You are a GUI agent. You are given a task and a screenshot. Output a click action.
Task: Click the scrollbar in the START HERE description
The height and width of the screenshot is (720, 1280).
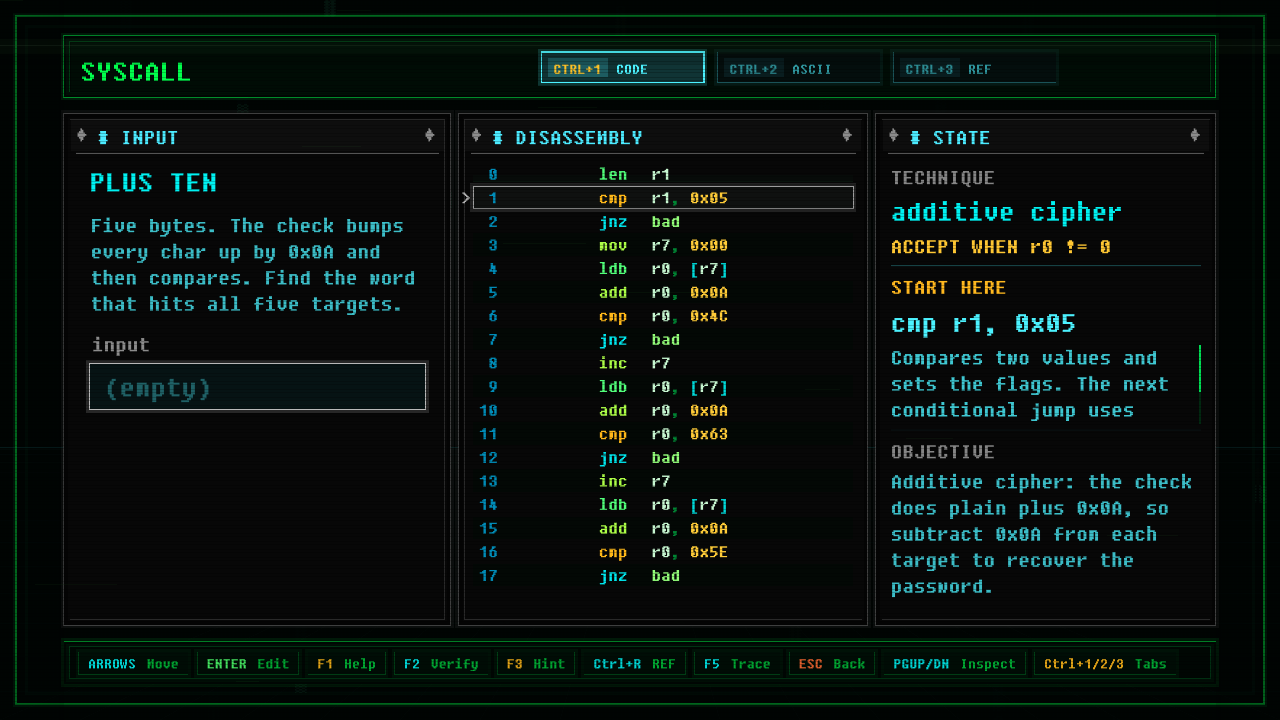(1200, 384)
